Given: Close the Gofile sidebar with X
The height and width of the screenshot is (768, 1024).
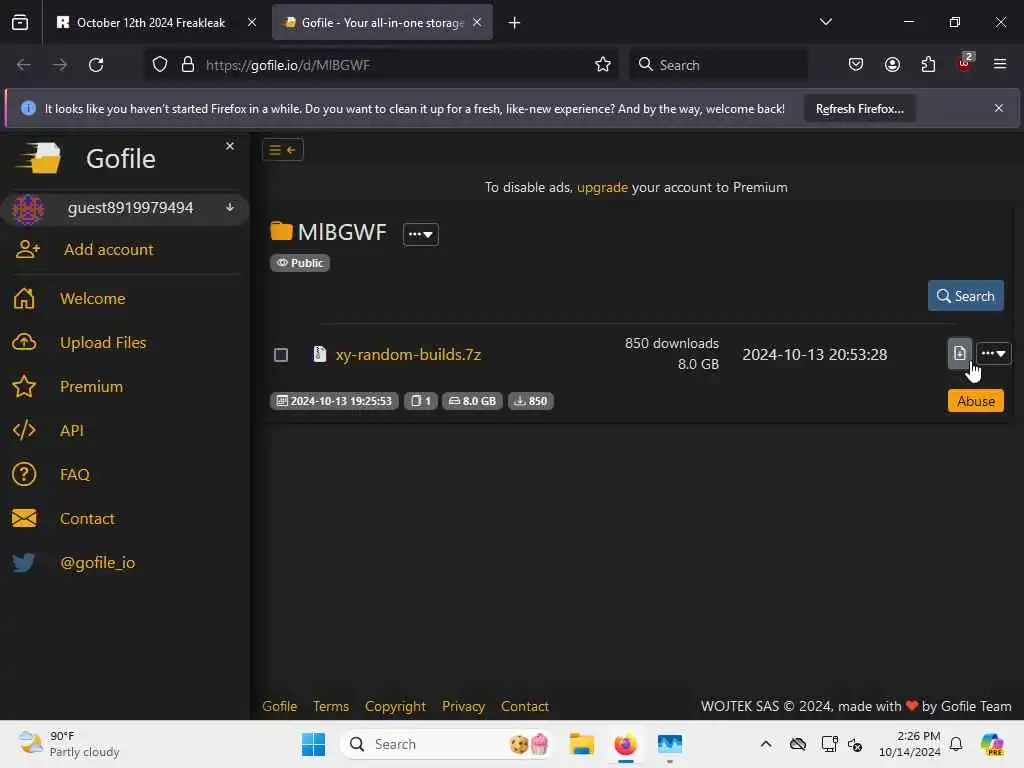Looking at the screenshot, I should tap(230, 146).
